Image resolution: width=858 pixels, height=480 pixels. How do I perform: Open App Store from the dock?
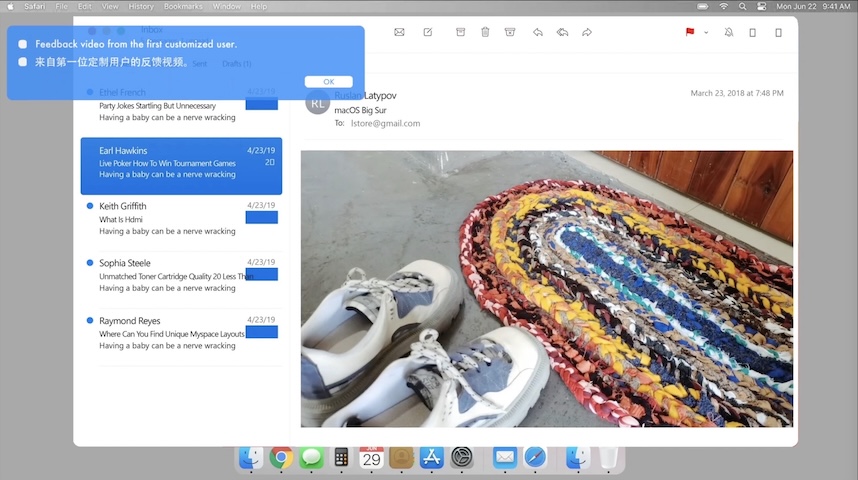(x=431, y=458)
